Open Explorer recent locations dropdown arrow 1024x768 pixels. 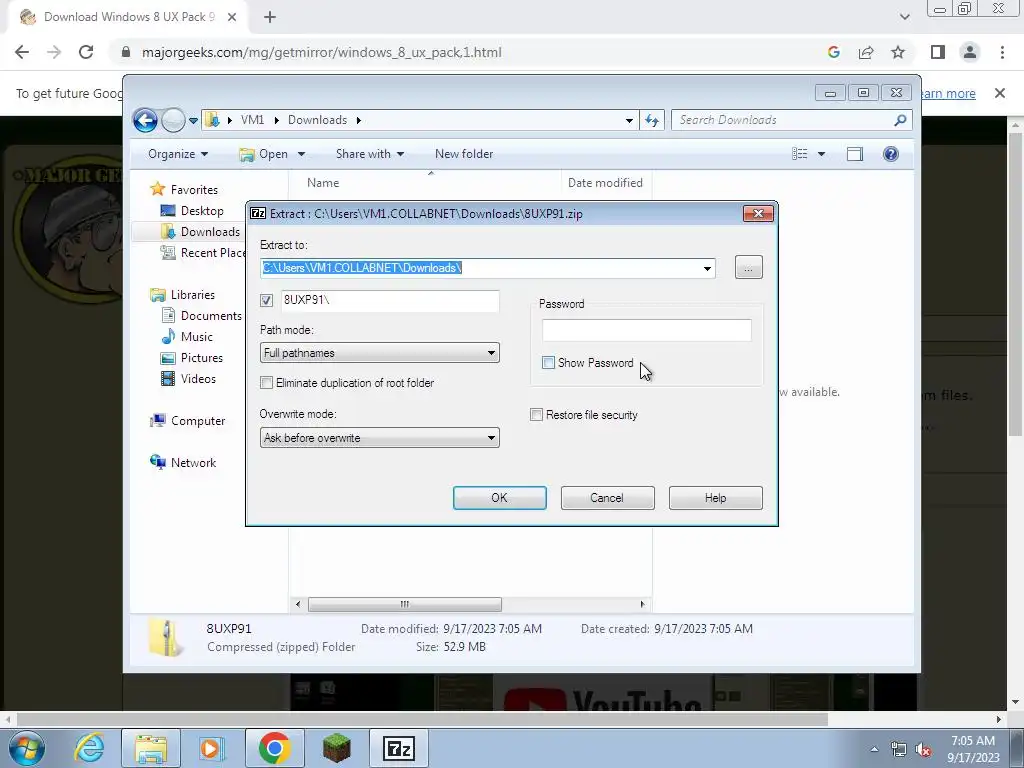click(193, 121)
